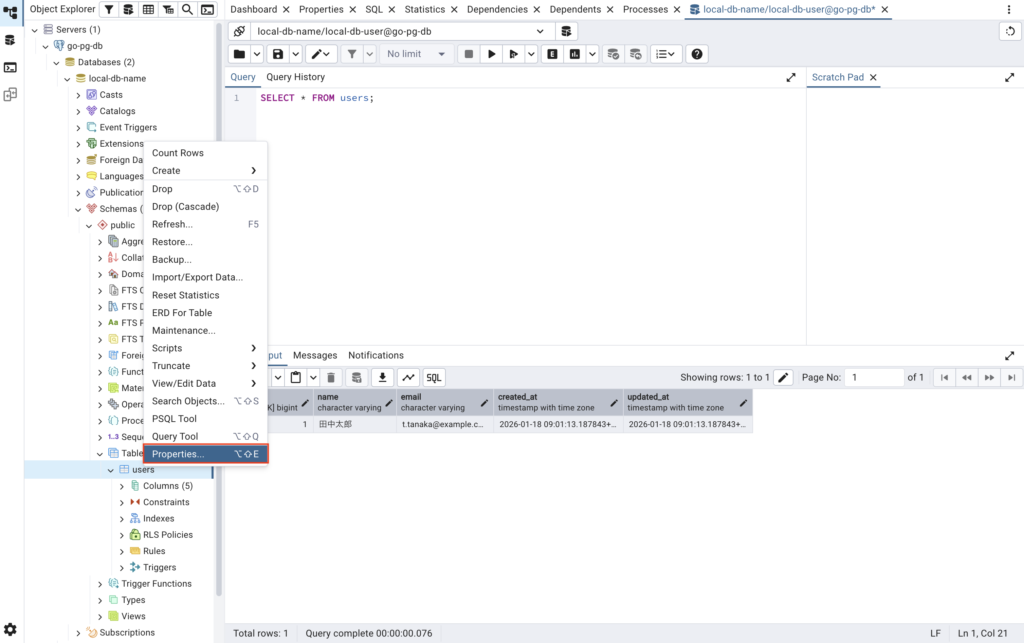Click the Commit transaction icon
1024x643 pixels.
click(613, 54)
